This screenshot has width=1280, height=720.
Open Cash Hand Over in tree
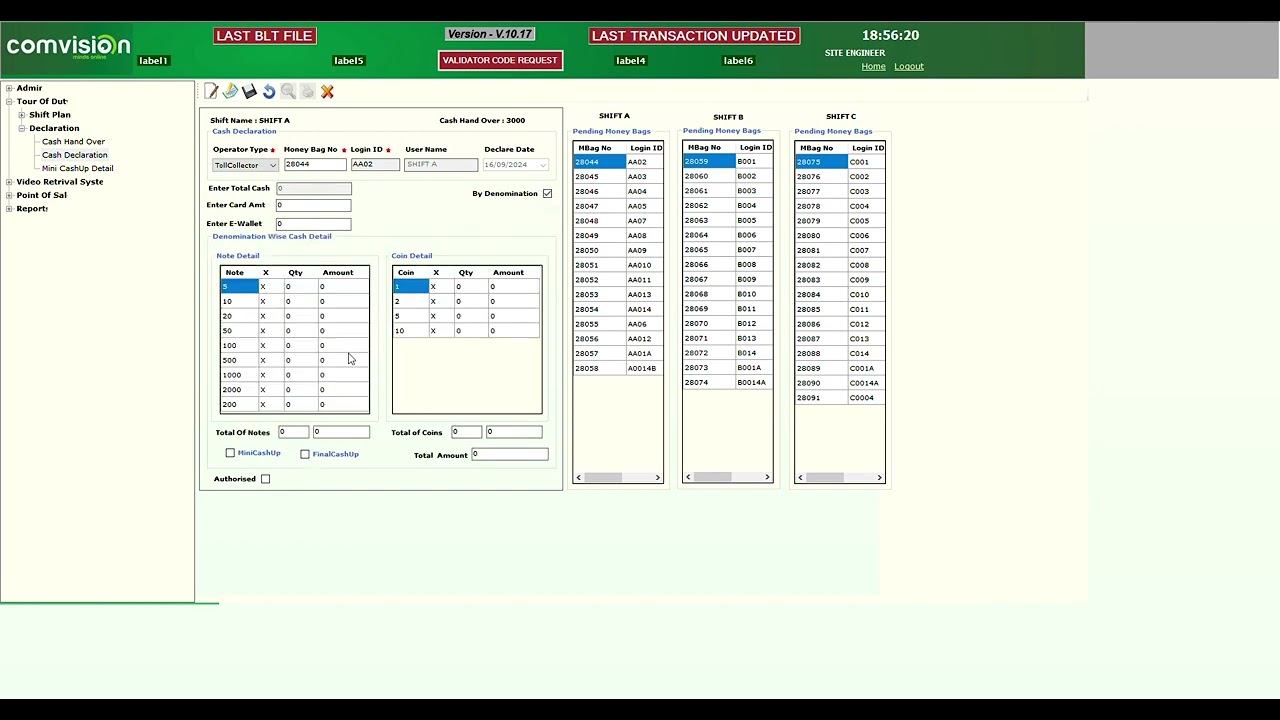tap(73, 141)
